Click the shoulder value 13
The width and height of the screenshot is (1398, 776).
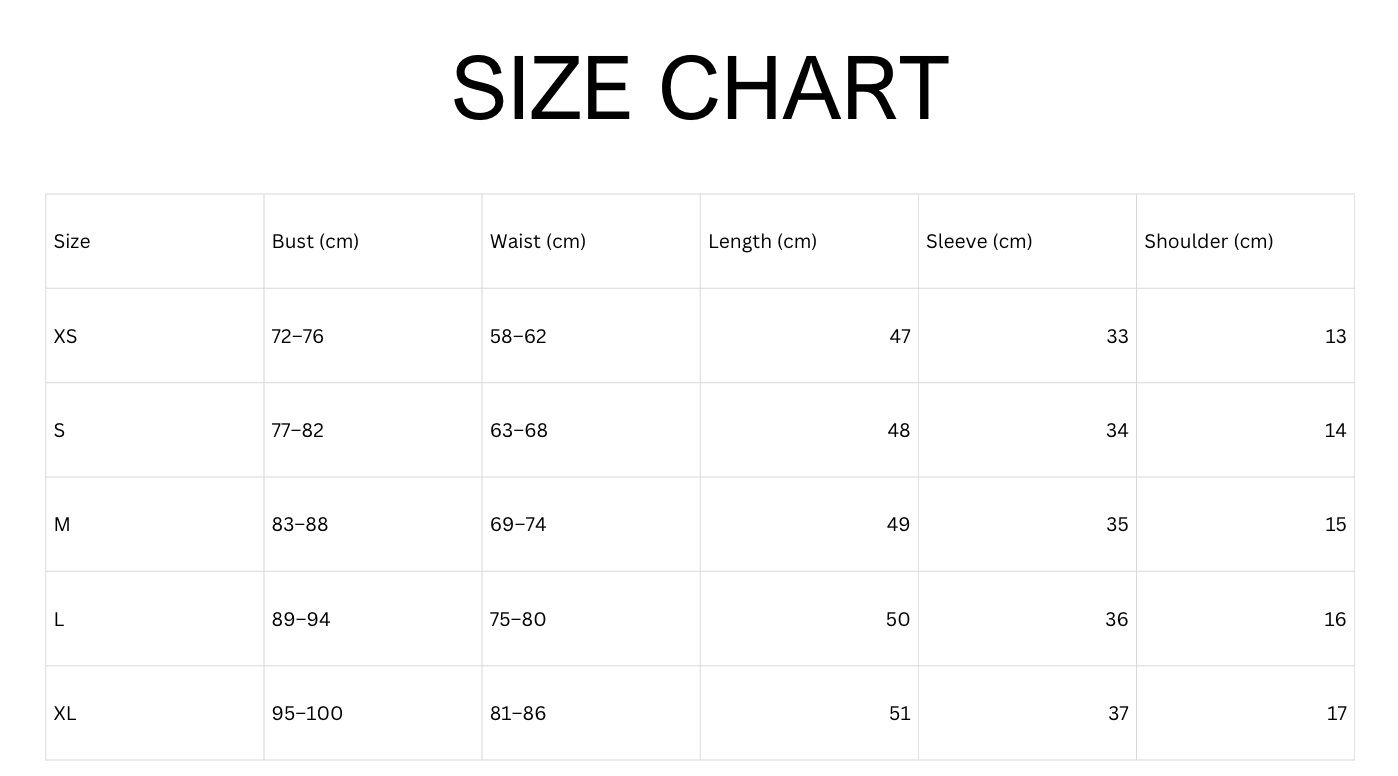coord(1336,336)
